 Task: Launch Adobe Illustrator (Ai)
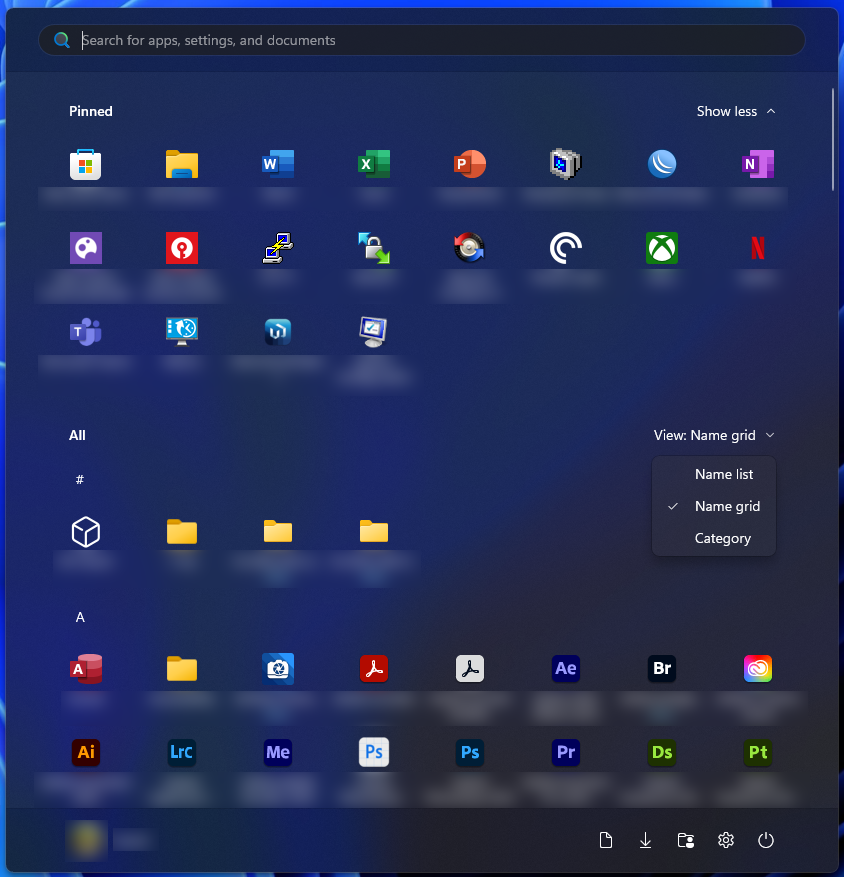(86, 752)
